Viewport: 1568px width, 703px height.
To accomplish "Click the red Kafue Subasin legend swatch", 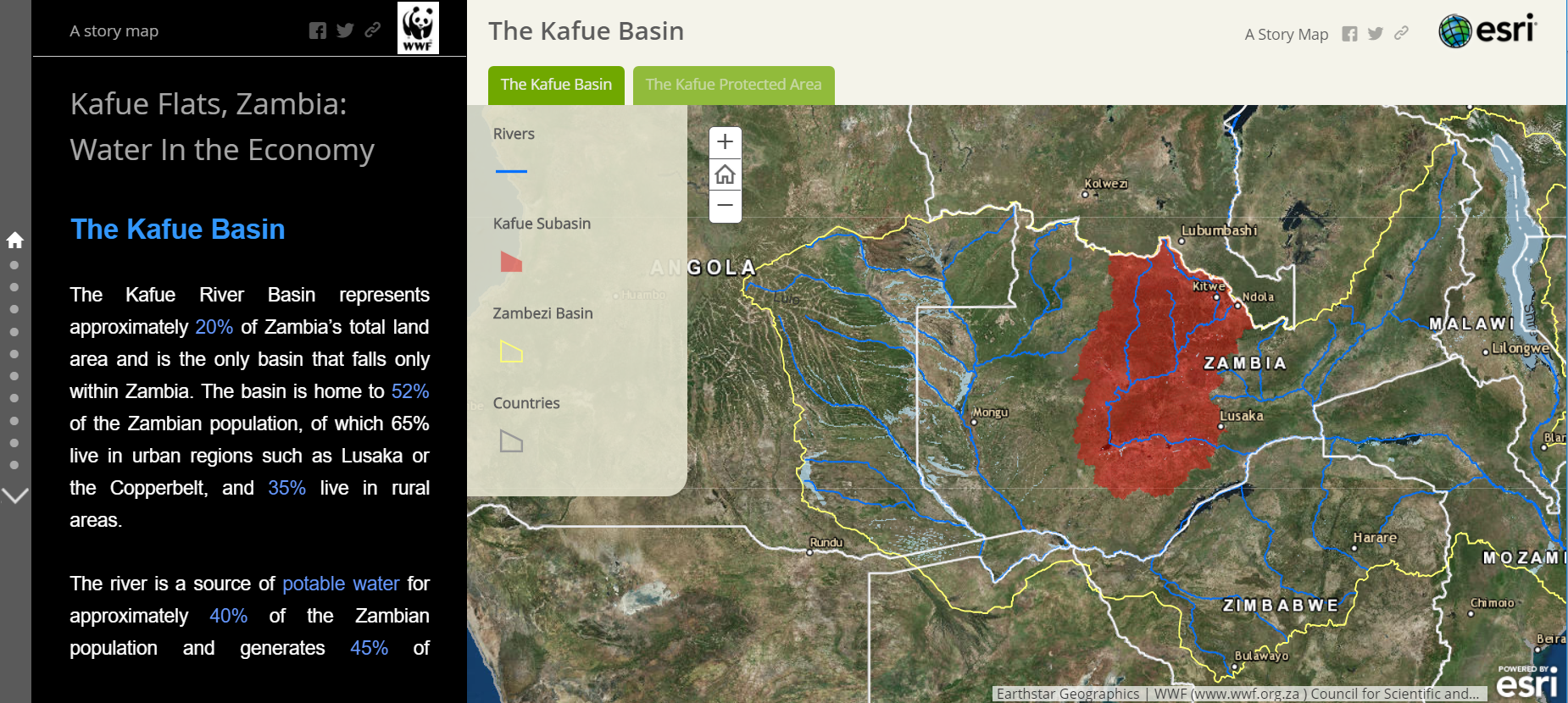I will coord(511,262).
